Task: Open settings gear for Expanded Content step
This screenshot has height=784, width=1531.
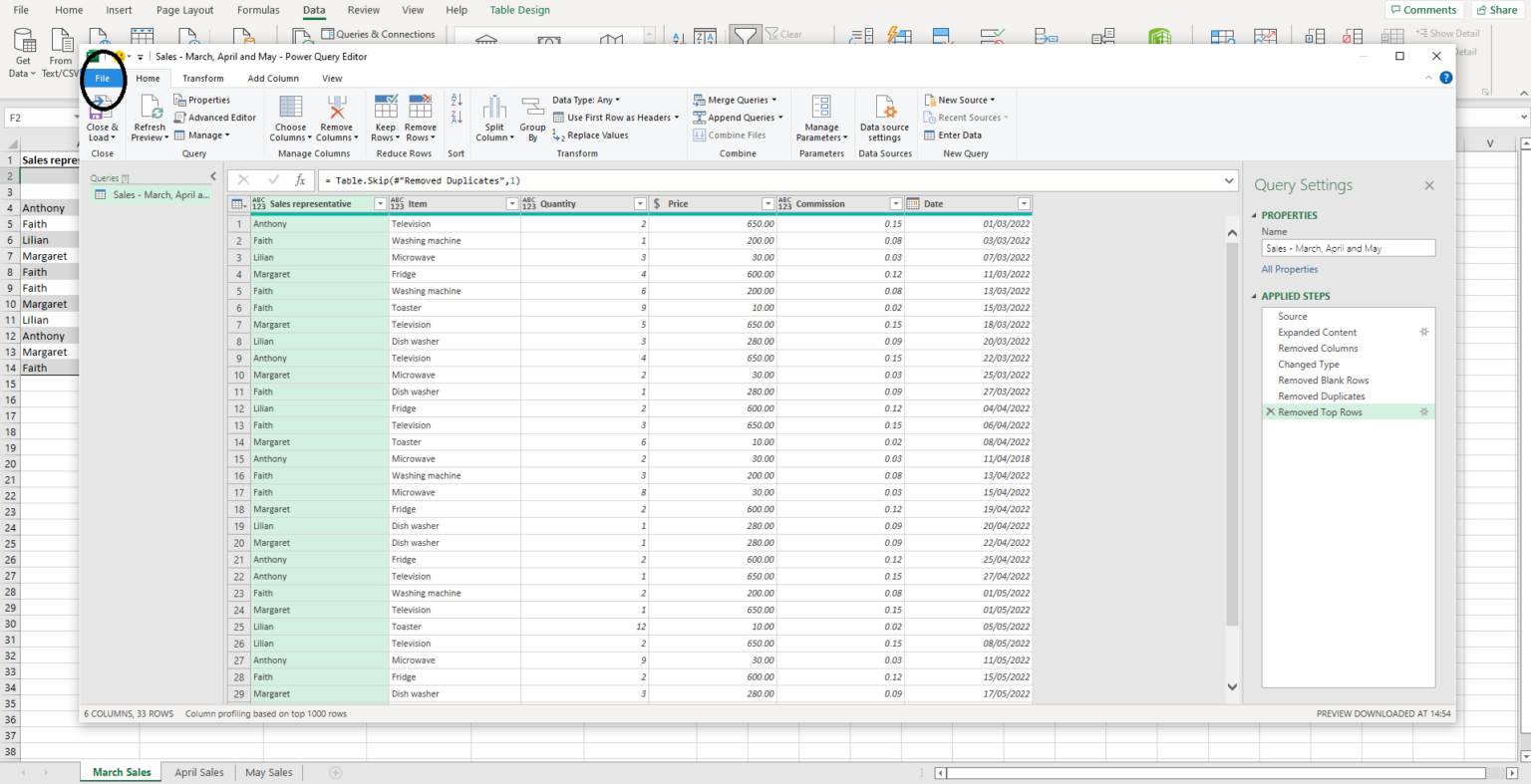Action: 1424,332
